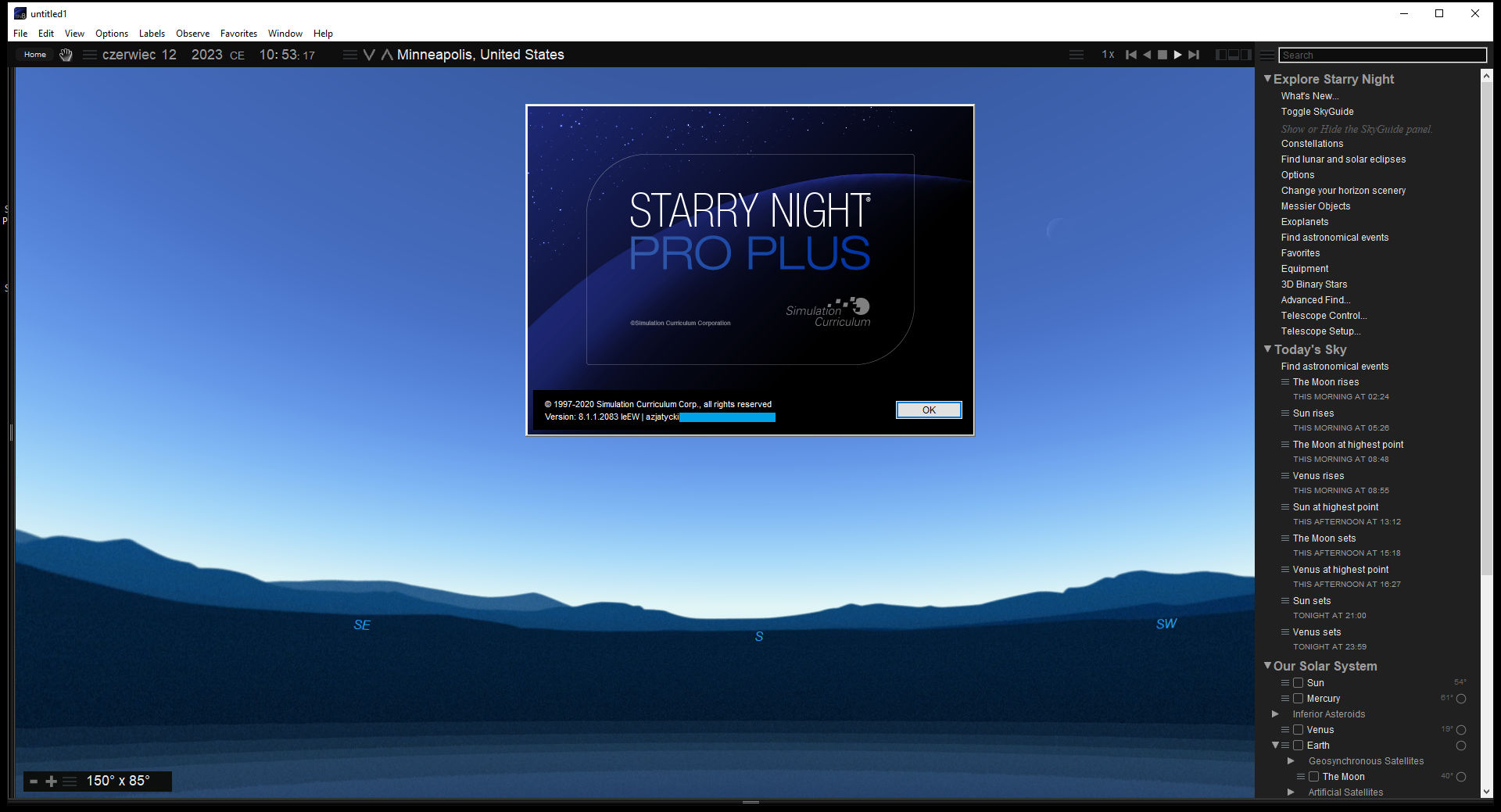Zoom in with the plus icon
Screen dimensions: 1501x812
[52, 781]
